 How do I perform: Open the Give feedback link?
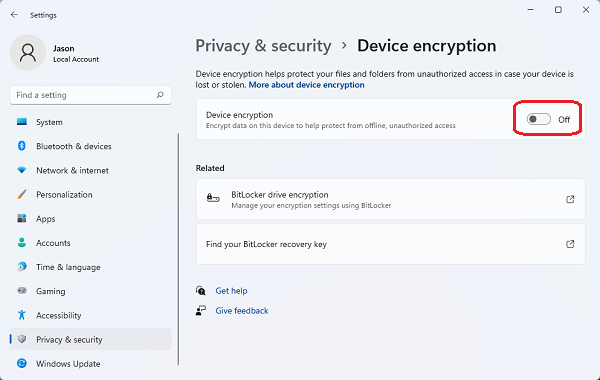241,310
